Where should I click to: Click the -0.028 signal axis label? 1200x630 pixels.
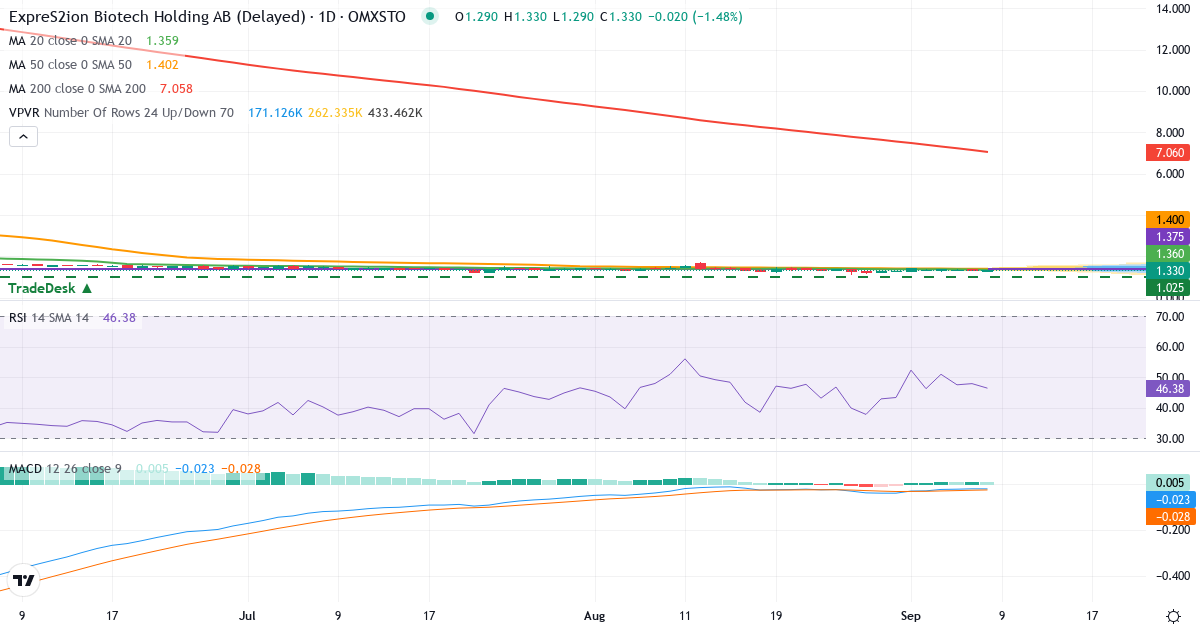click(x=1169, y=516)
